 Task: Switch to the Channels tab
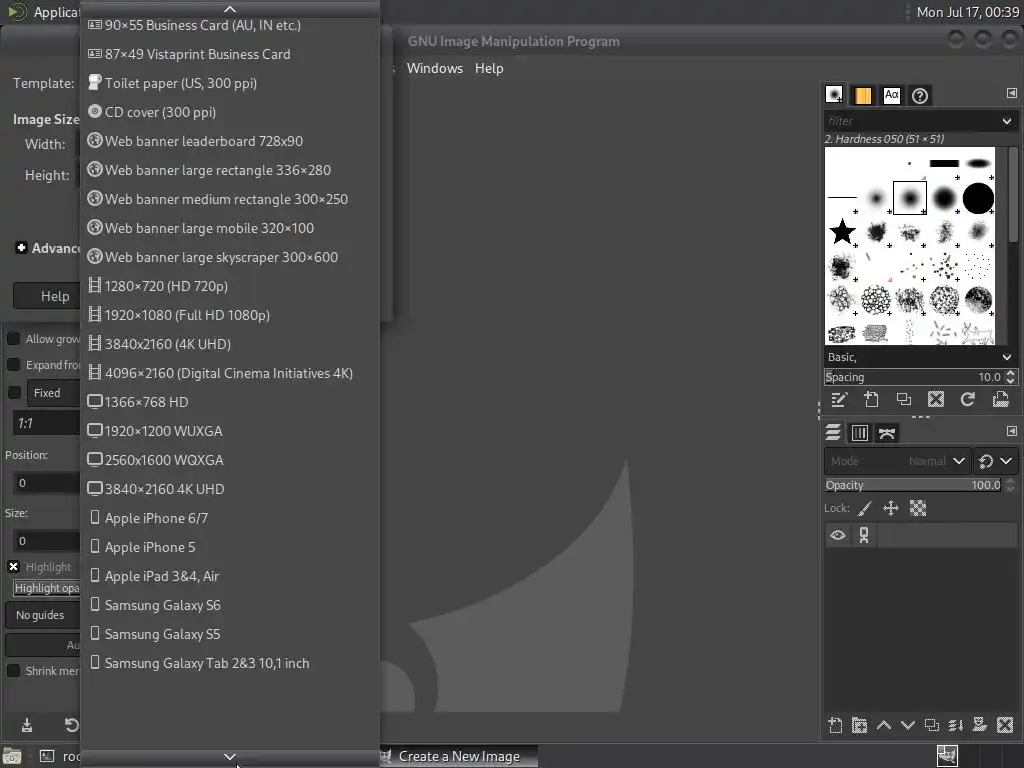click(859, 432)
